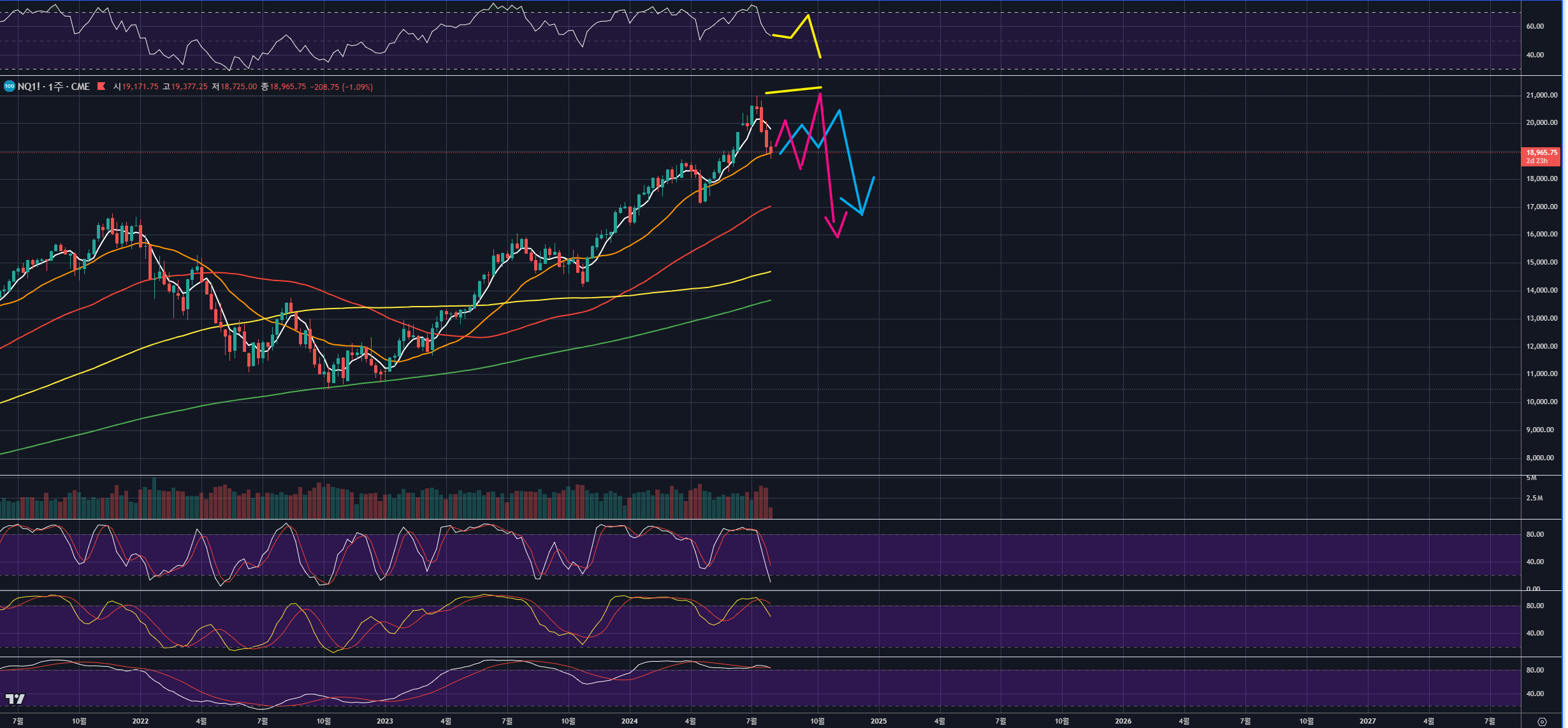Click the 2027 label on time axis

(x=1367, y=721)
